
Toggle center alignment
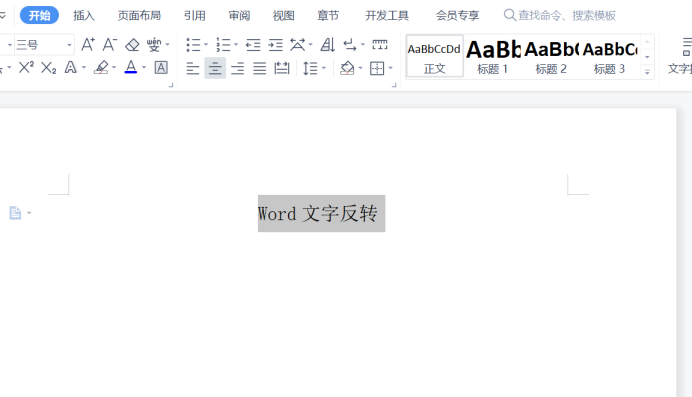coord(215,68)
